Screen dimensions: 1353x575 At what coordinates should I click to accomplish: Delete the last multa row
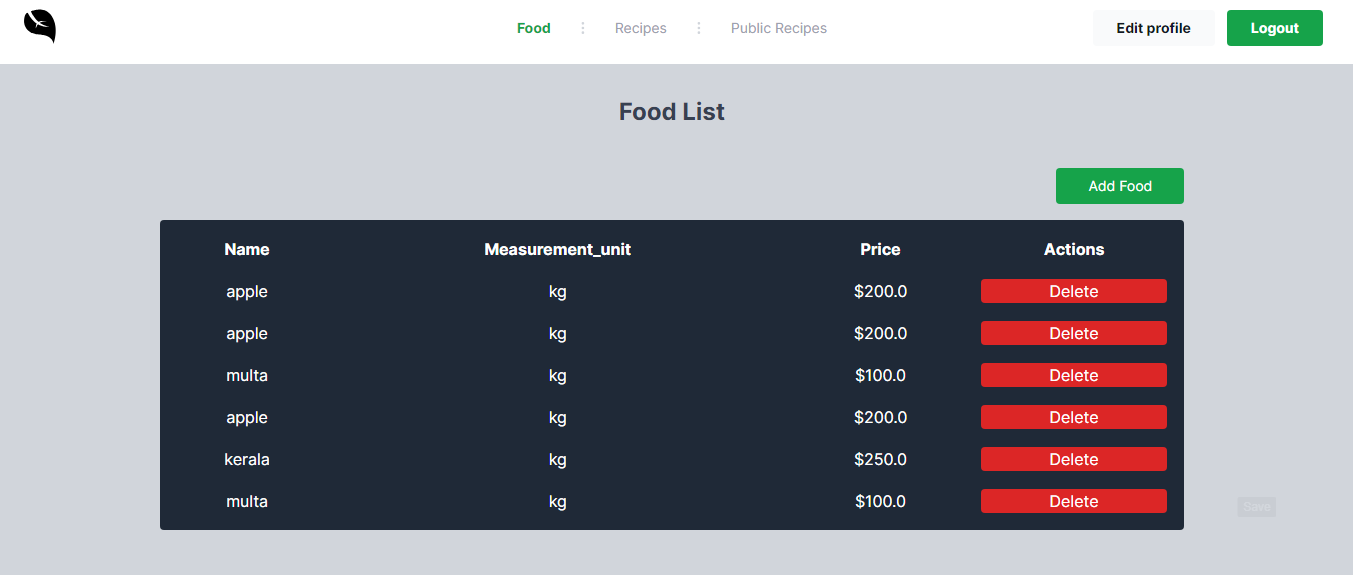(1073, 501)
